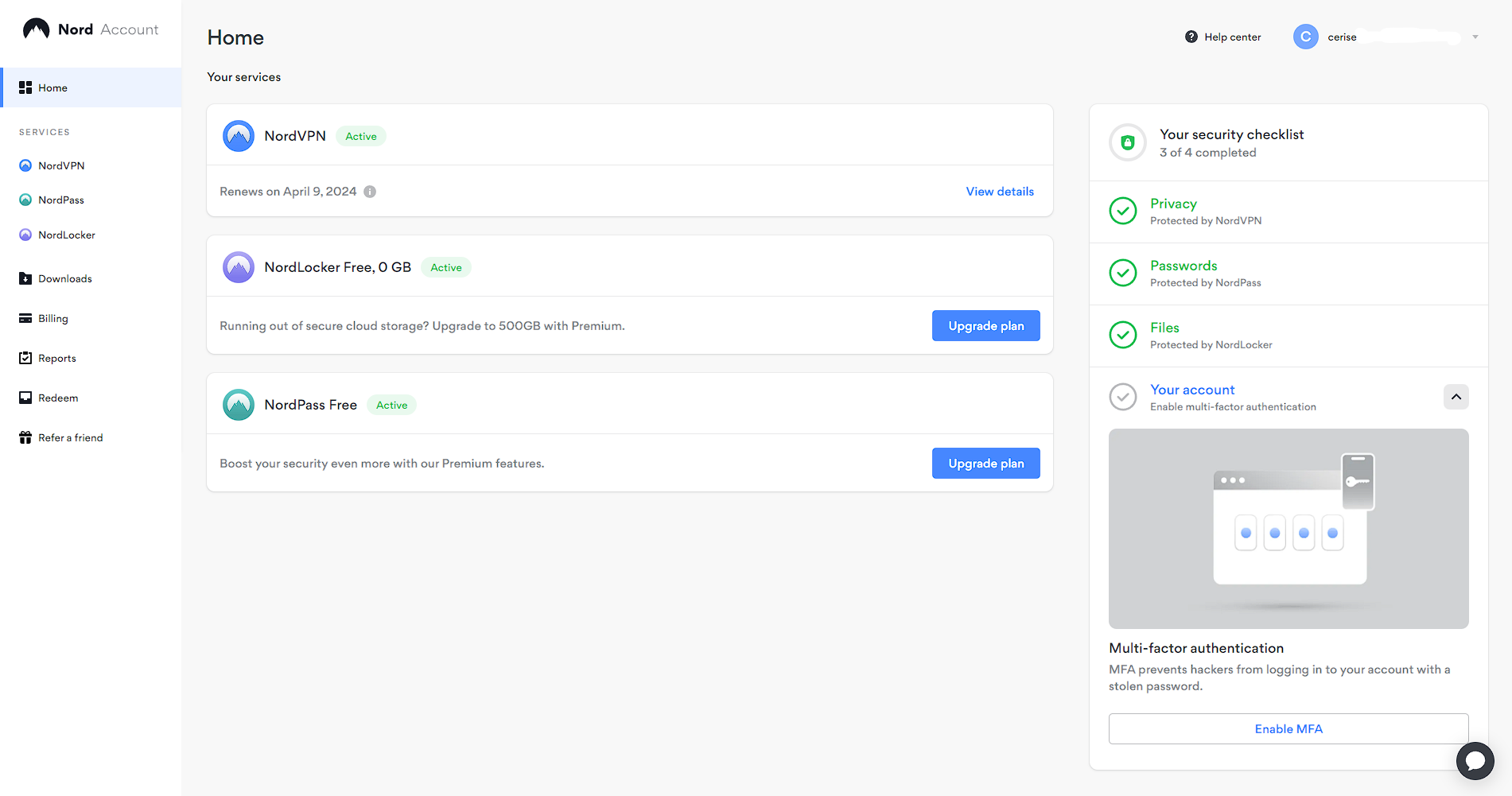1512x796 pixels.
Task: Go to NordPass in sidebar
Action: coord(61,200)
